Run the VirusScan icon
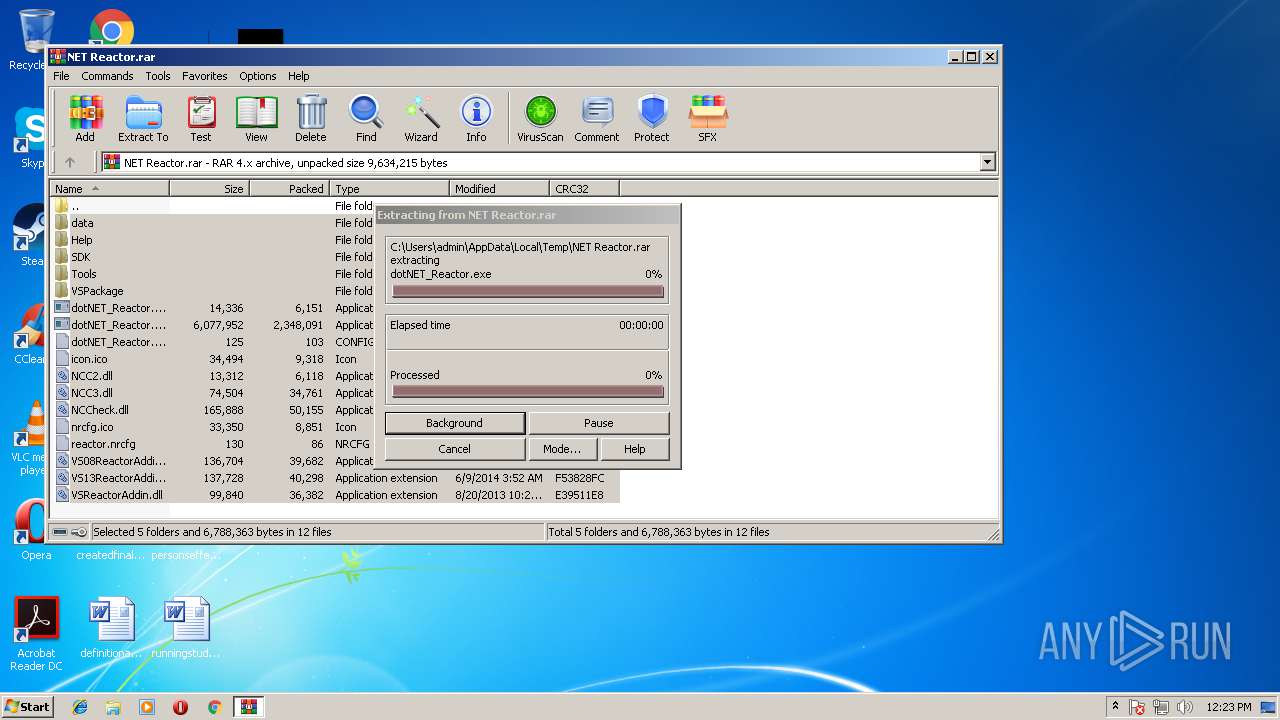The height and width of the screenshot is (720, 1280). pyautogui.click(x=540, y=119)
